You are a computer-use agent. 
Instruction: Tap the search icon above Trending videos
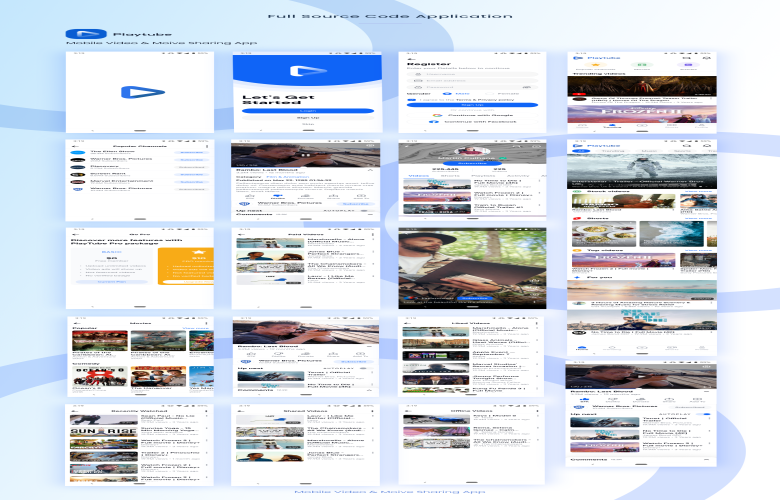pos(687,58)
